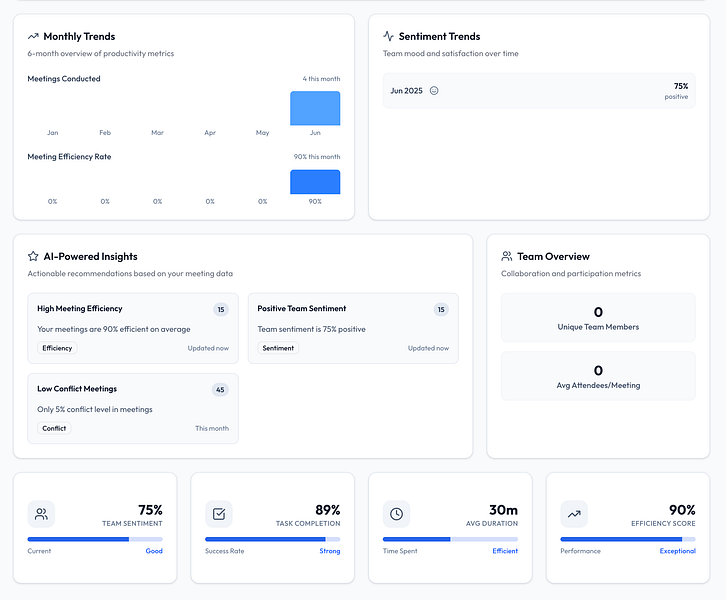726x600 pixels.
Task: Click the Avg Attendees/Meeting stat box
Action: [598, 376]
